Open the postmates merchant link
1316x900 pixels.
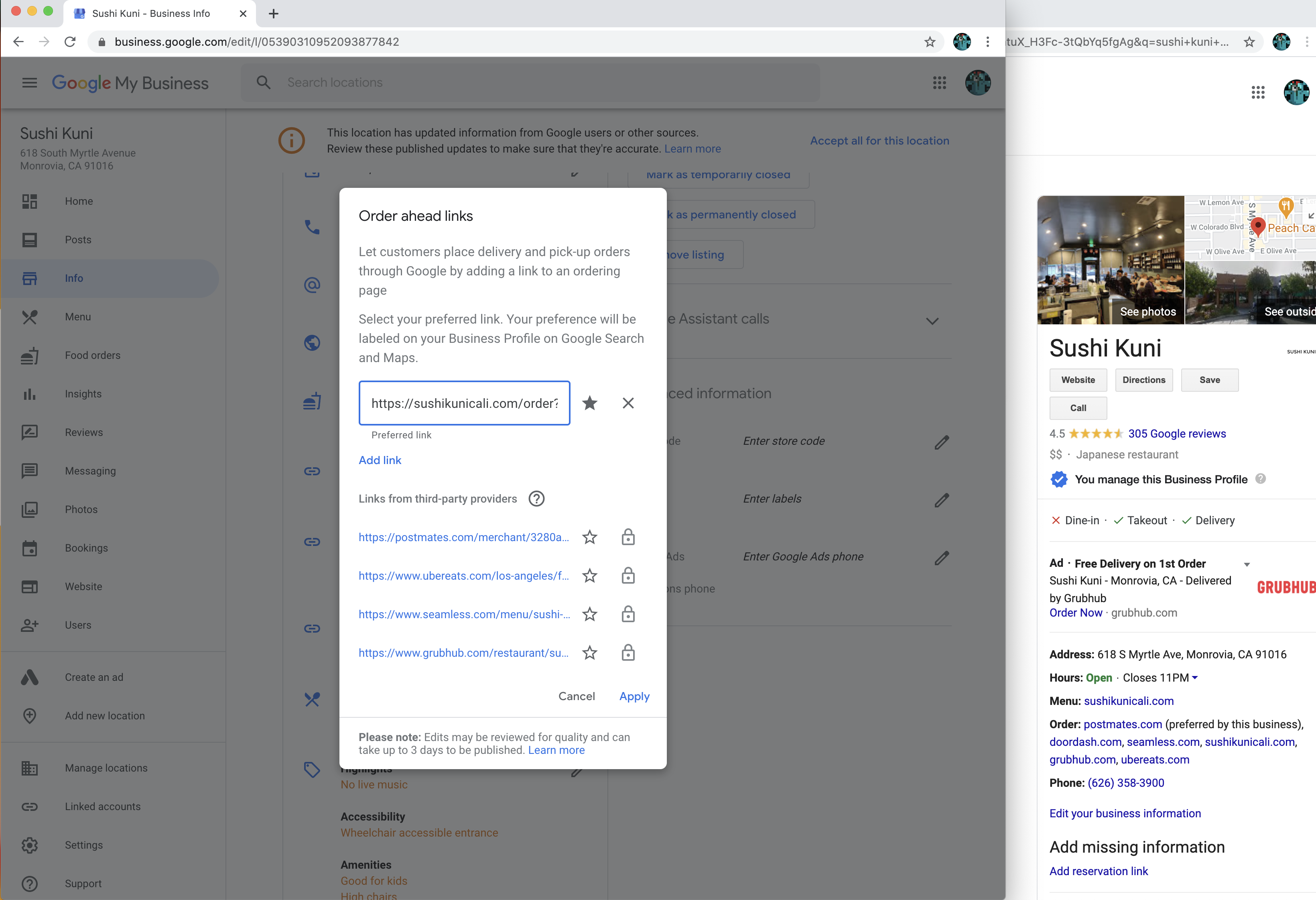(x=463, y=537)
